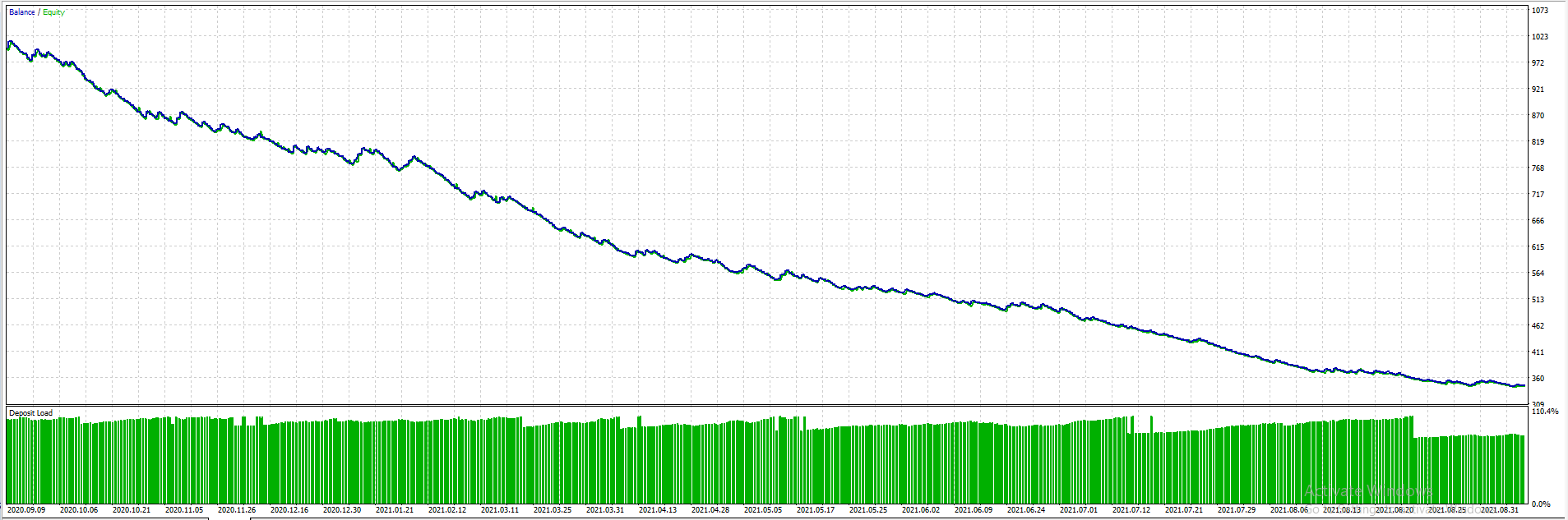The image size is (1568, 520).
Task: Select the 768 value on balance axis
Action: [1538, 168]
